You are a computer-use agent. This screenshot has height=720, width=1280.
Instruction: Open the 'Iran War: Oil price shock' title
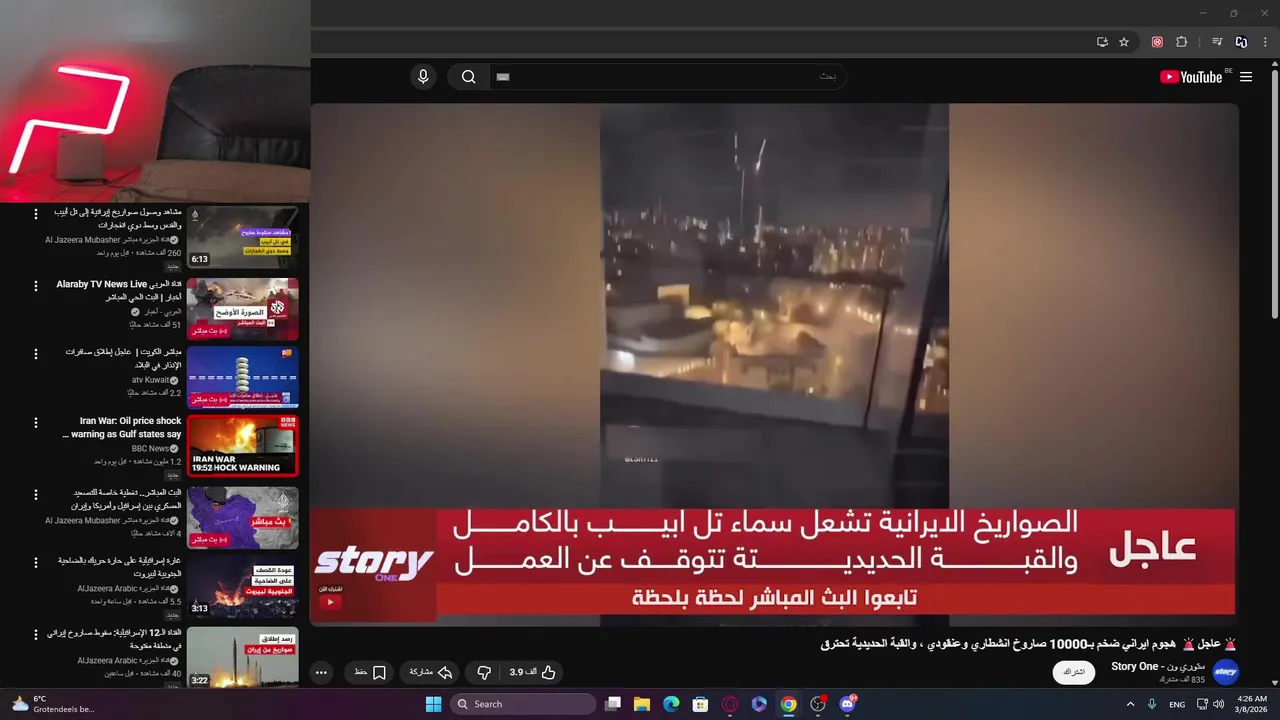(x=122, y=428)
